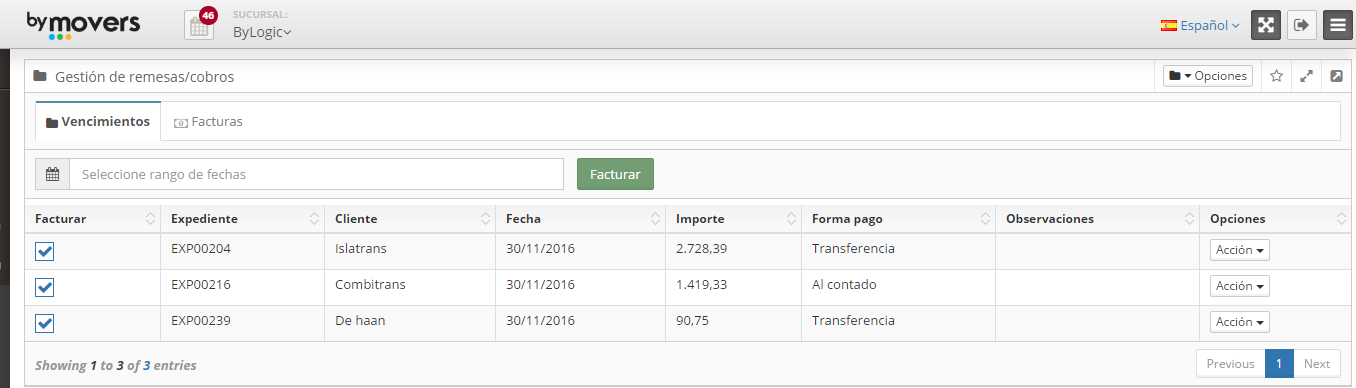Click the bymovers logo

tap(83, 25)
